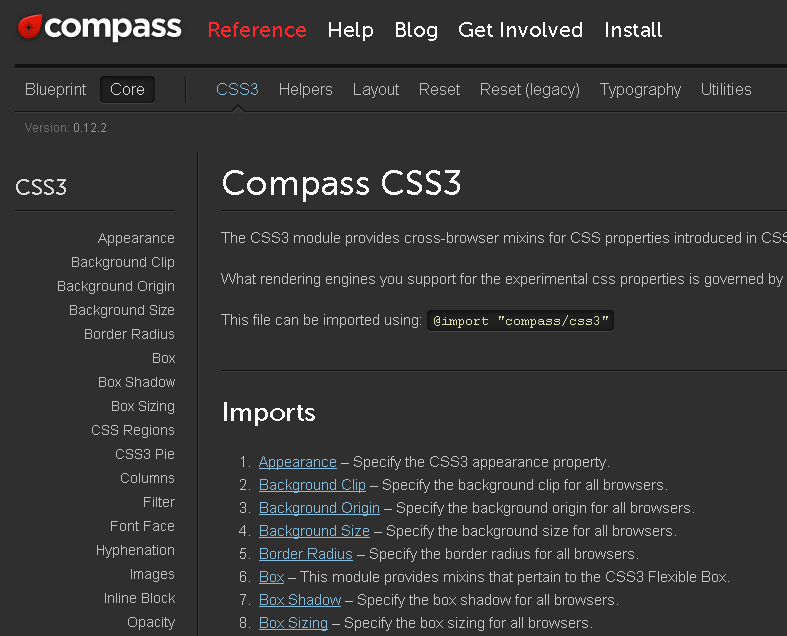The image size is (787, 636).
Task: Open the Reference main menu item
Action: coord(257,30)
